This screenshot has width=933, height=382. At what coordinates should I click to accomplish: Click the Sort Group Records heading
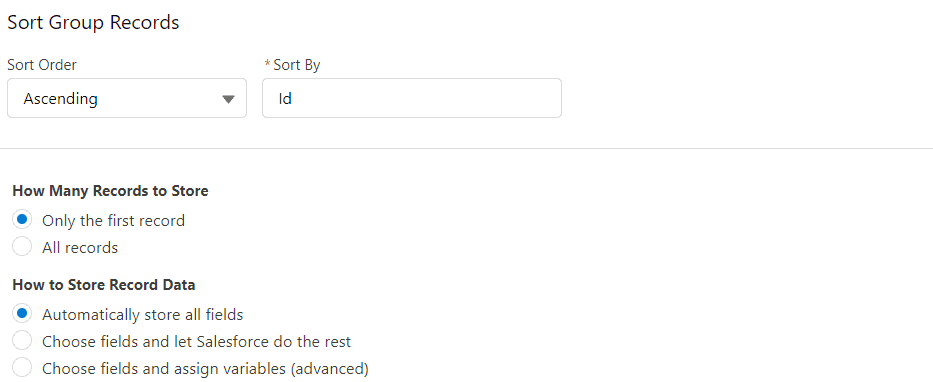(x=93, y=23)
